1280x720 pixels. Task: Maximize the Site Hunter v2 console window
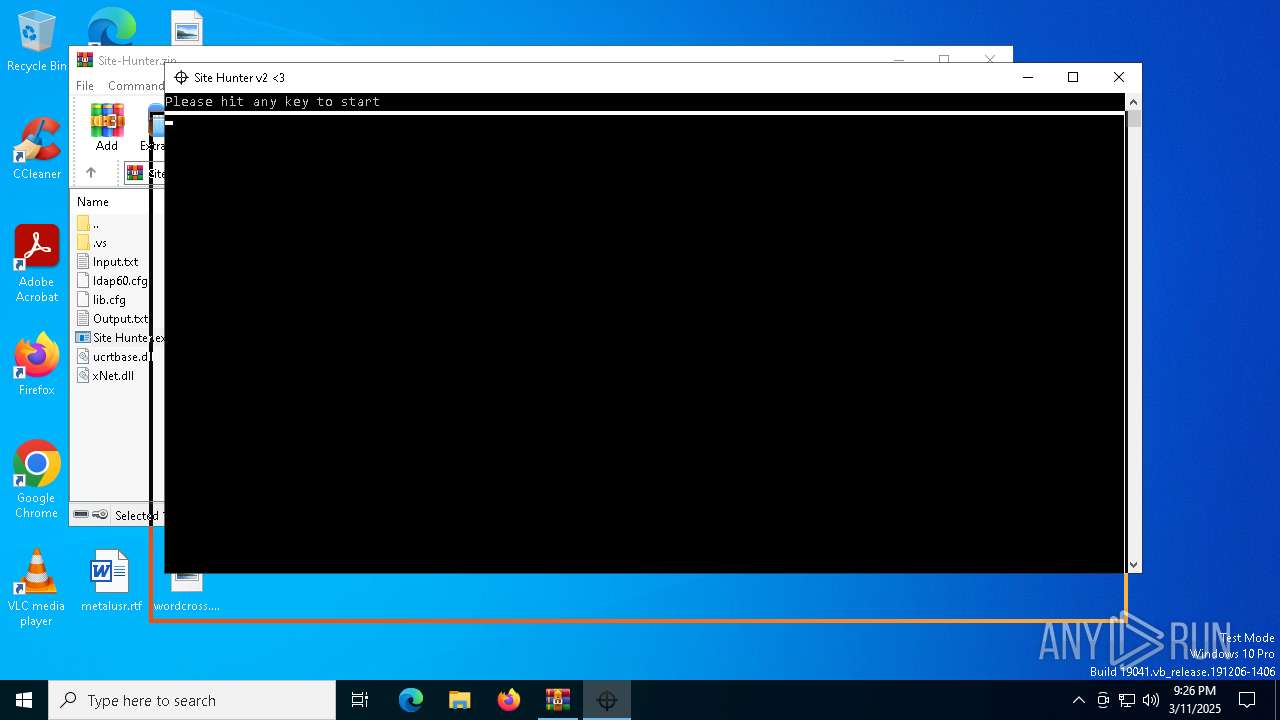[x=1073, y=77]
